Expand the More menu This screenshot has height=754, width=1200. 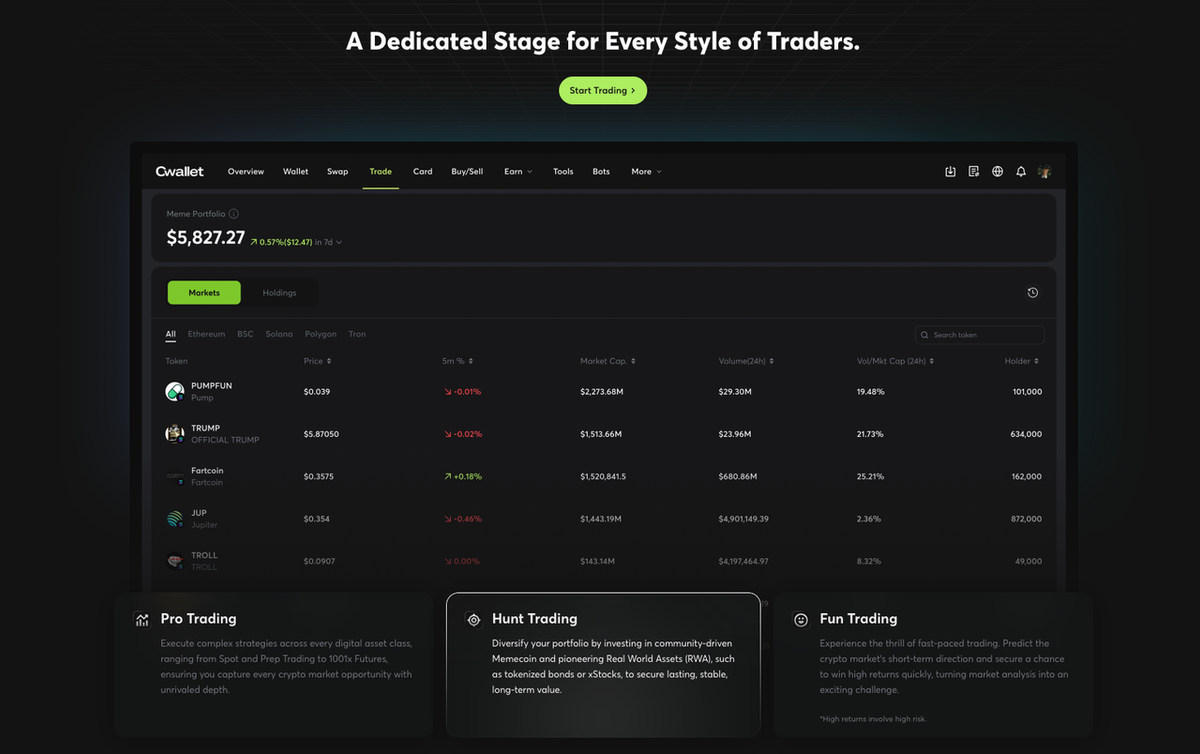646,172
